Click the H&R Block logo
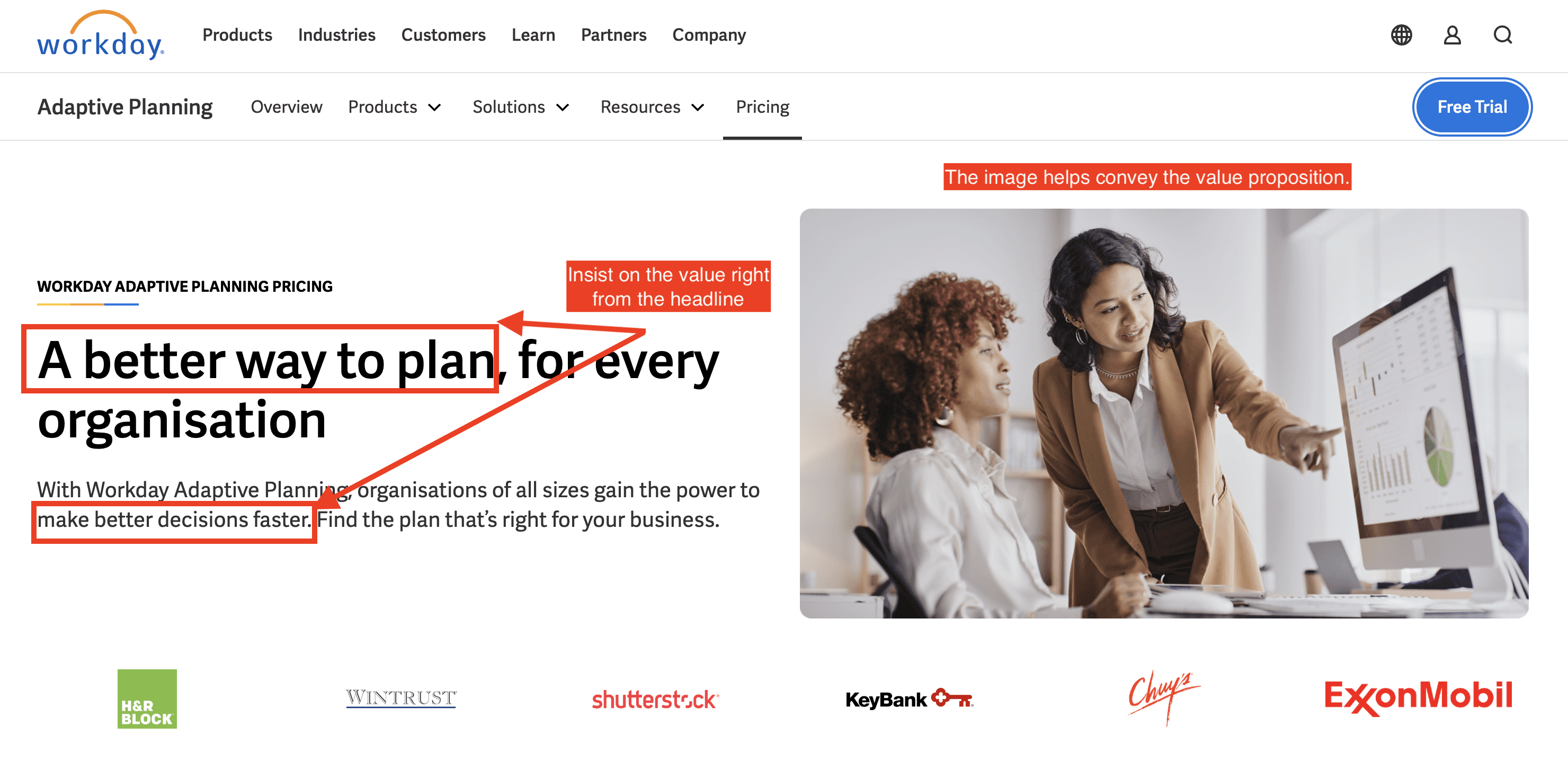 147,698
